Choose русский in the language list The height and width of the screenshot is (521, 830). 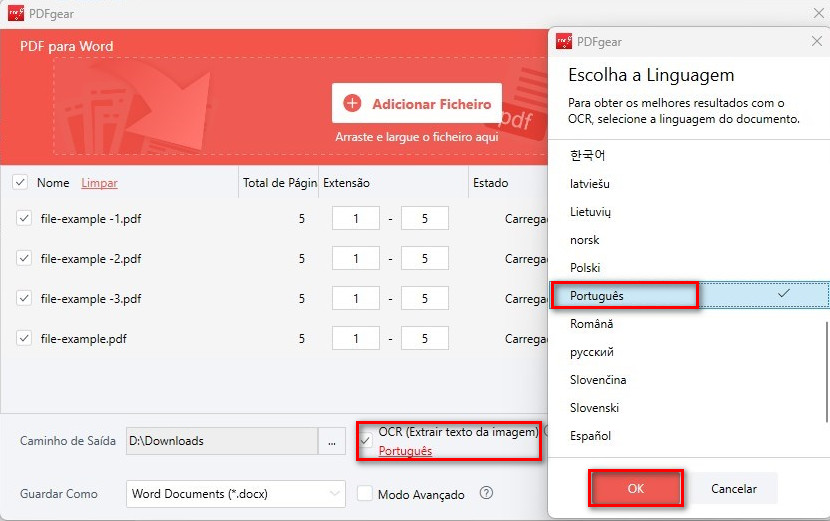point(592,352)
